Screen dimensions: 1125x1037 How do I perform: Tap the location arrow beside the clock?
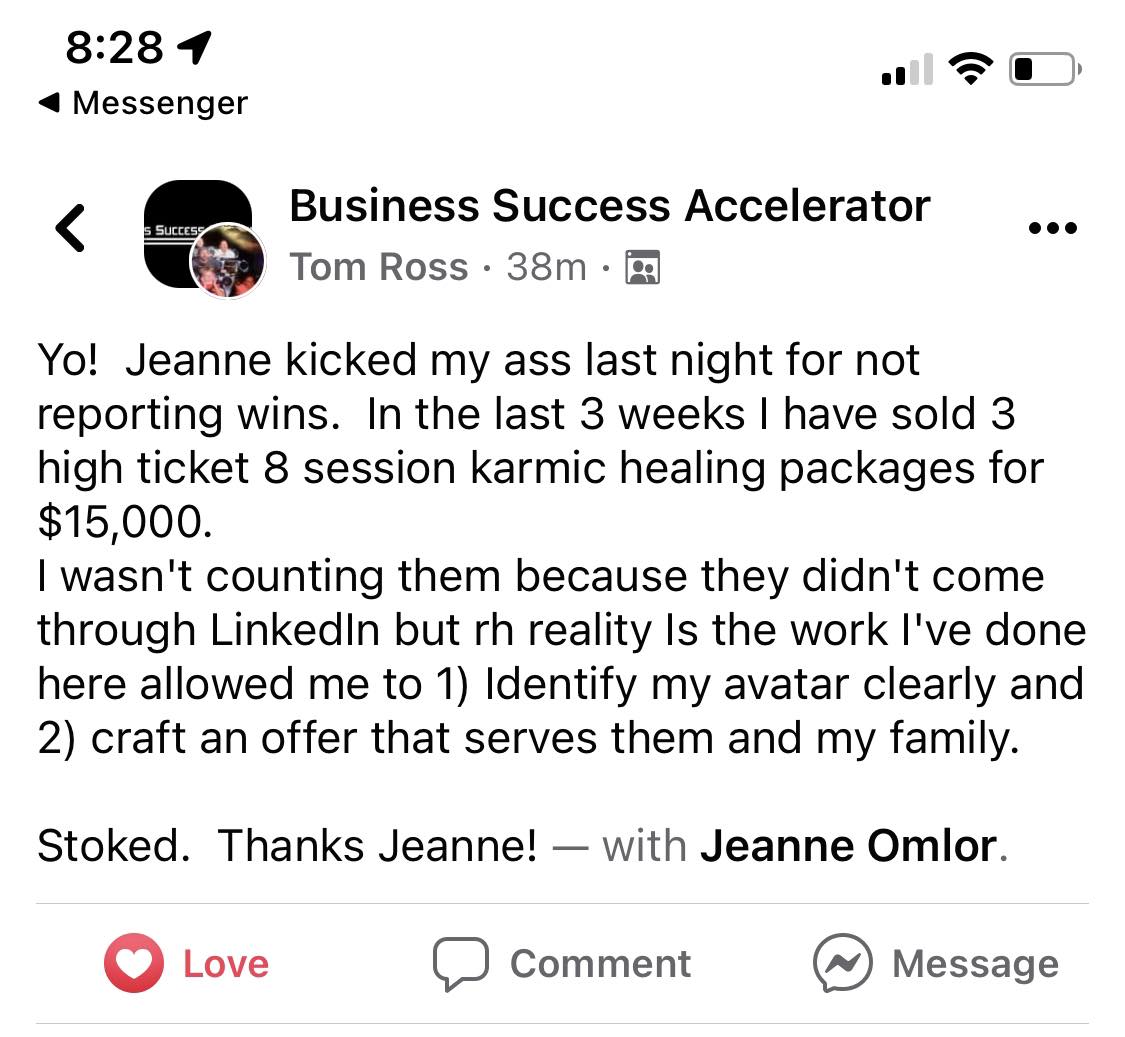click(193, 46)
